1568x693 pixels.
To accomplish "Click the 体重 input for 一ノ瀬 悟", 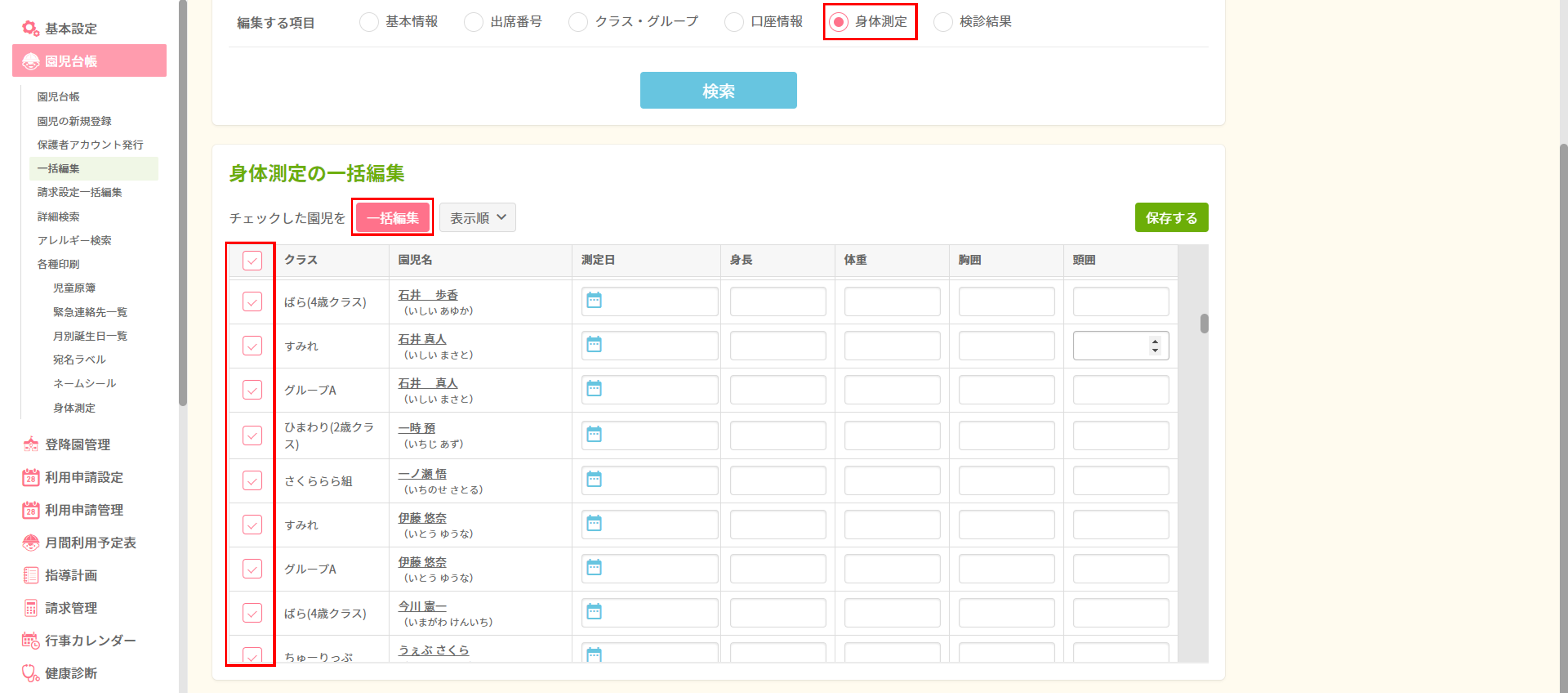I will point(892,480).
